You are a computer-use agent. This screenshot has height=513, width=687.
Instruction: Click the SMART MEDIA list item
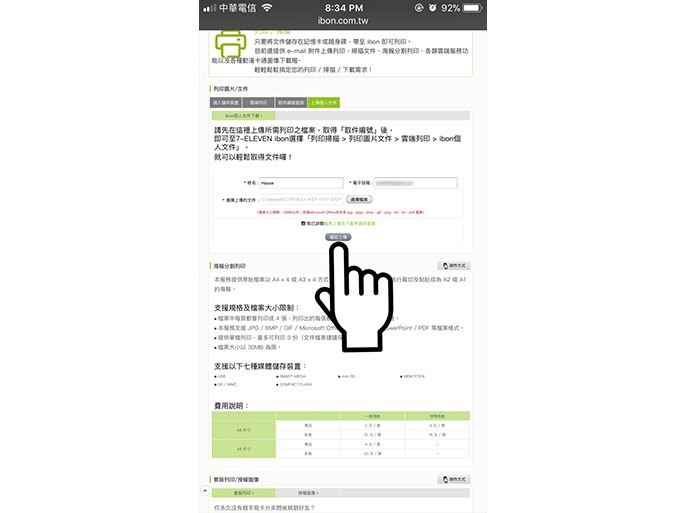[293, 376]
